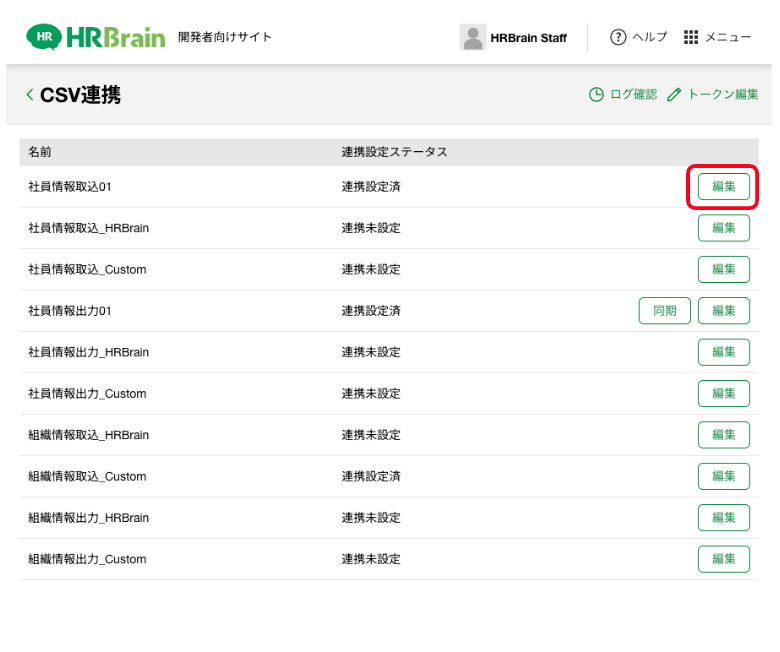
Task: Edit the 組織情報取込_Custom row
Action: click(x=723, y=476)
